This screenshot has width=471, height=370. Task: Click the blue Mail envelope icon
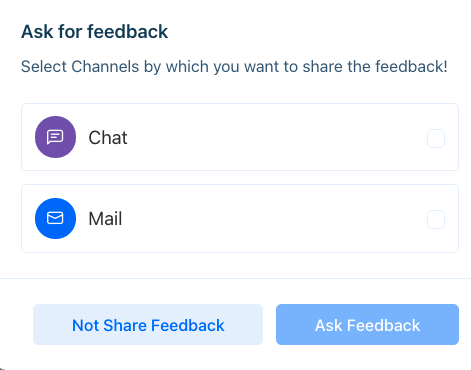[x=55, y=218]
